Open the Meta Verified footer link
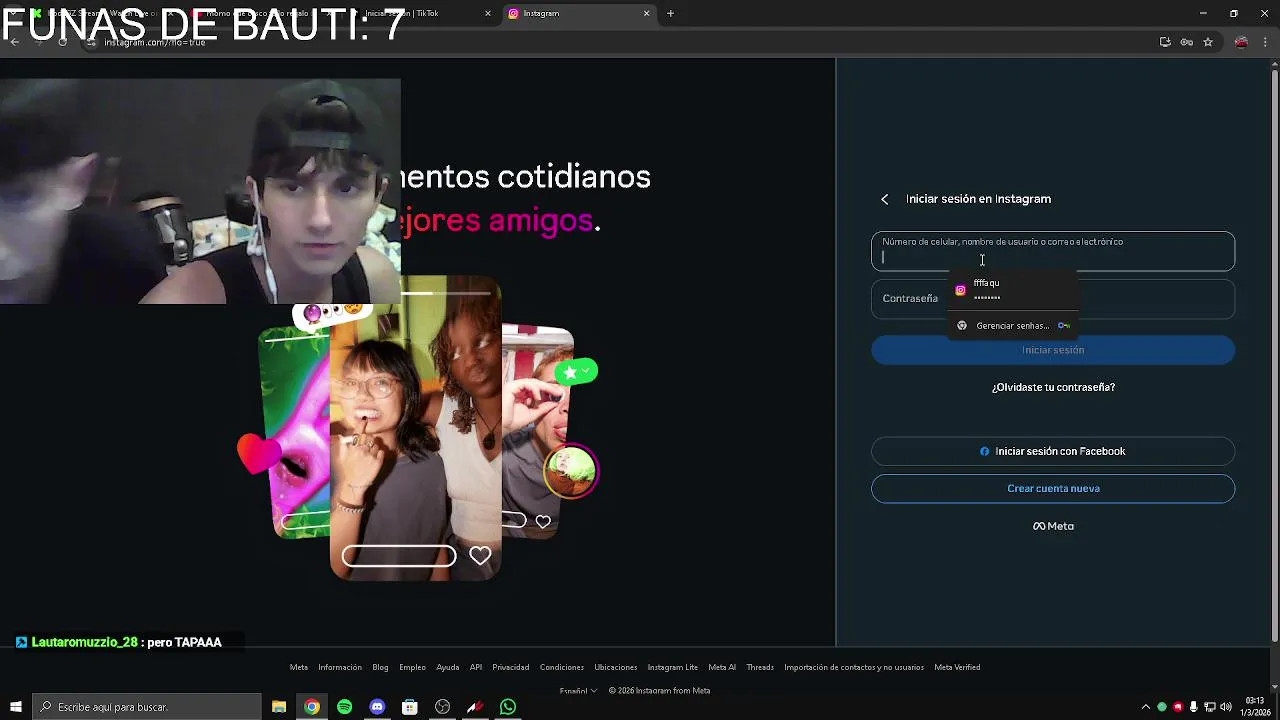Image resolution: width=1280 pixels, height=720 pixels. pos(957,667)
